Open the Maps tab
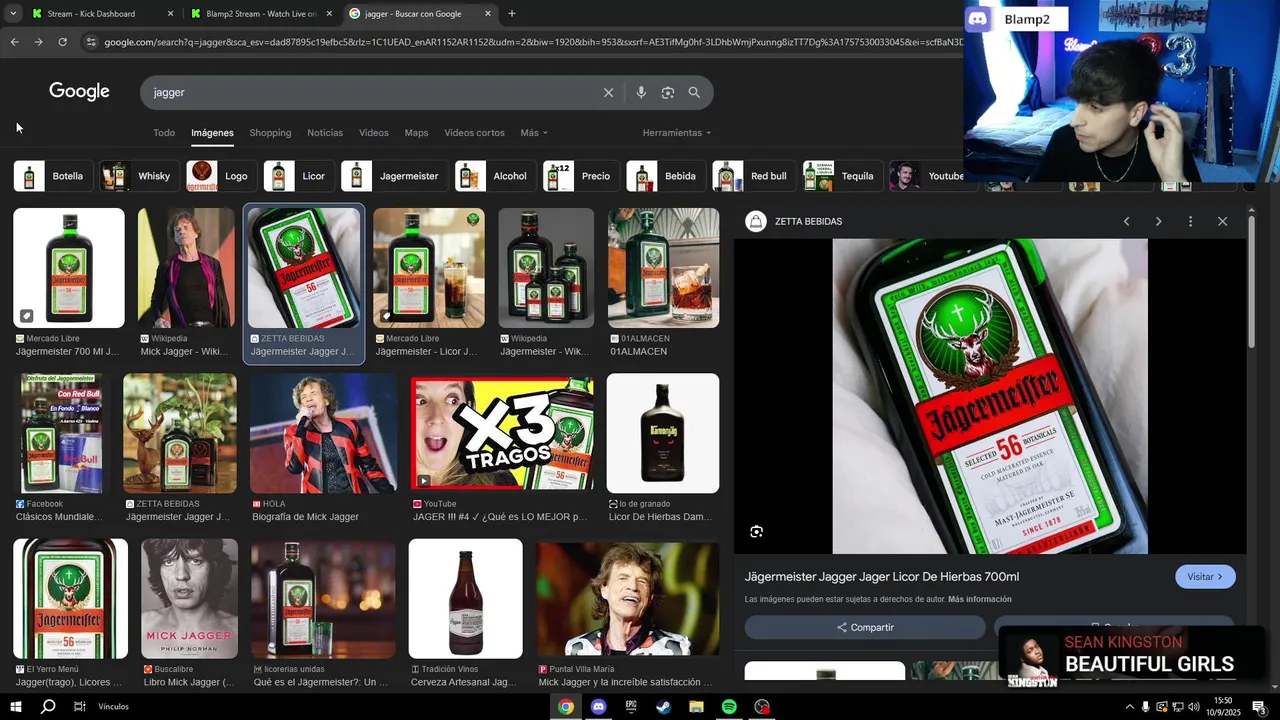This screenshot has width=1280, height=720. [x=416, y=133]
